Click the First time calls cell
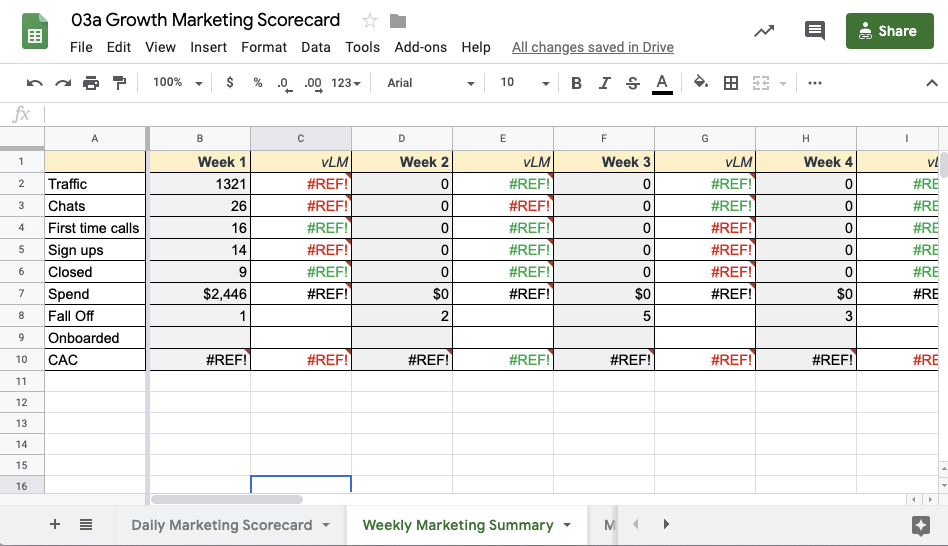This screenshot has width=948, height=546. pyautogui.click(x=95, y=228)
